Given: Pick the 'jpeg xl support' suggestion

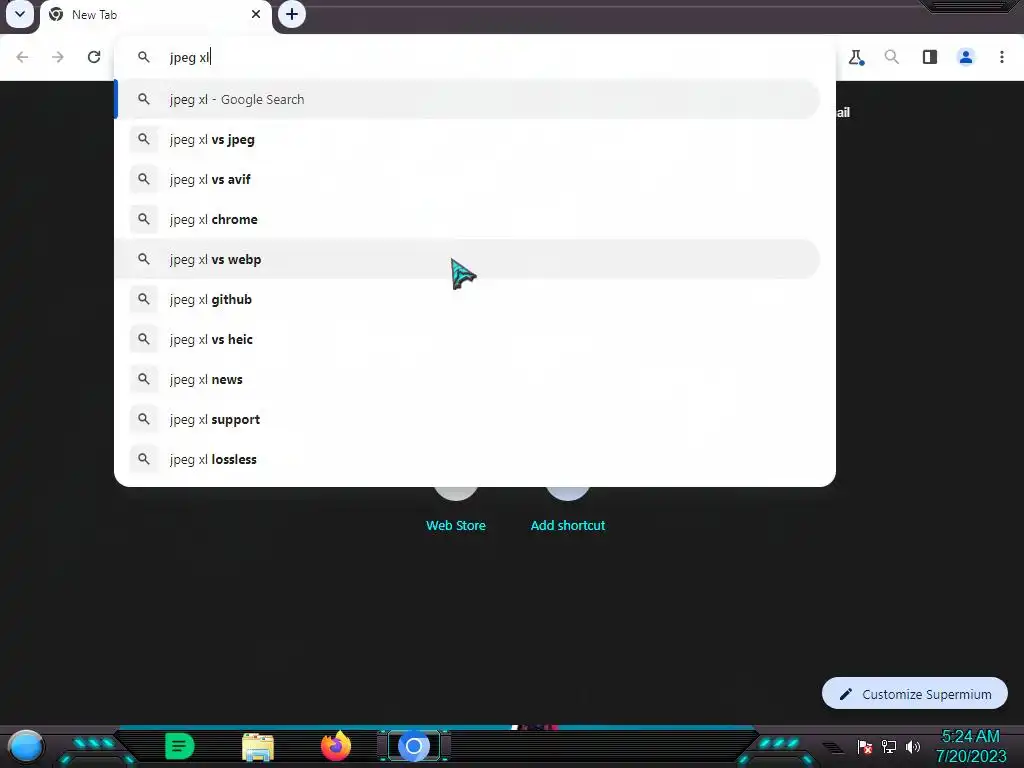Looking at the screenshot, I should point(468,419).
